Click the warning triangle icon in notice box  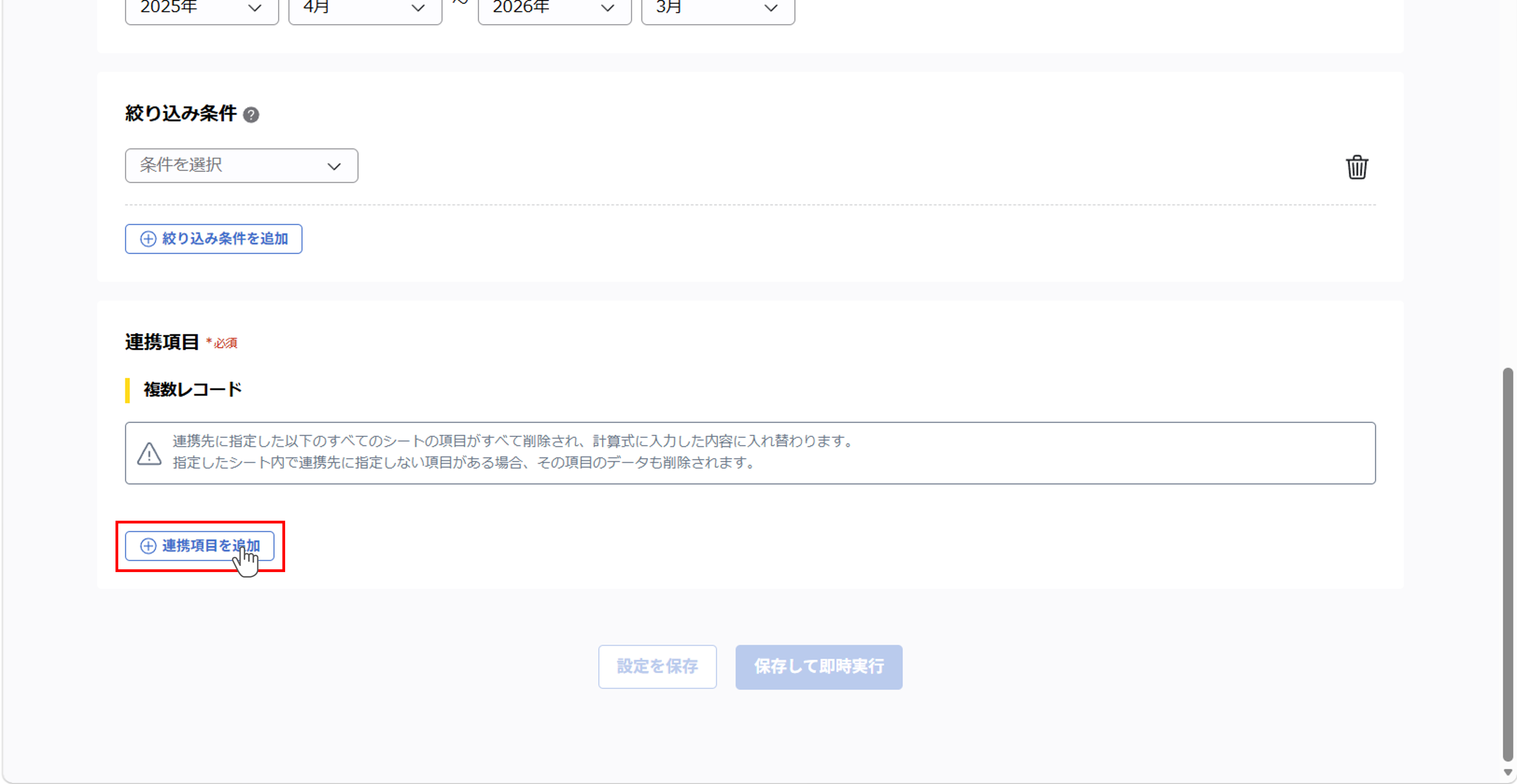tap(150, 453)
